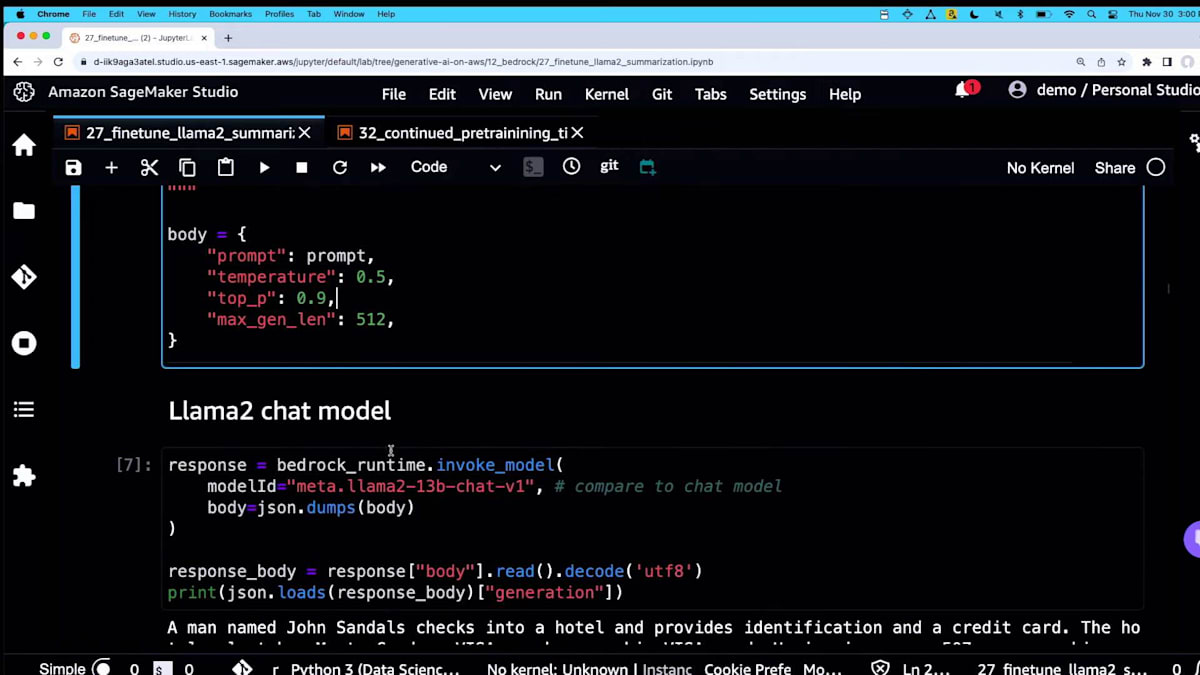
Task: Open the Run menu in SageMaker Studio
Action: (548, 94)
